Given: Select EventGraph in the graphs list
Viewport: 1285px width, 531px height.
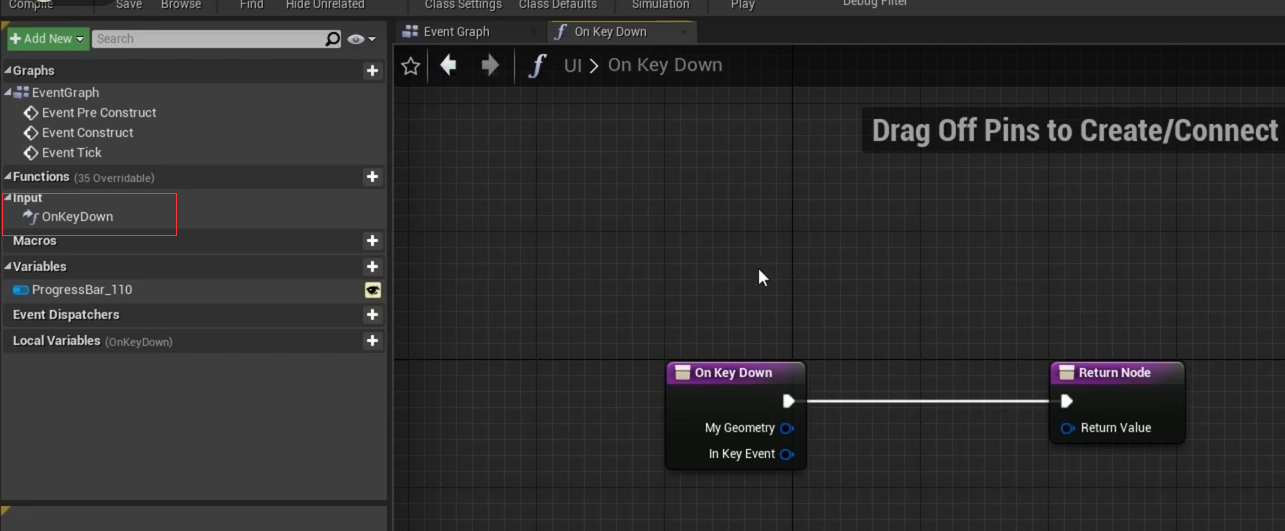Looking at the screenshot, I should tap(65, 93).
